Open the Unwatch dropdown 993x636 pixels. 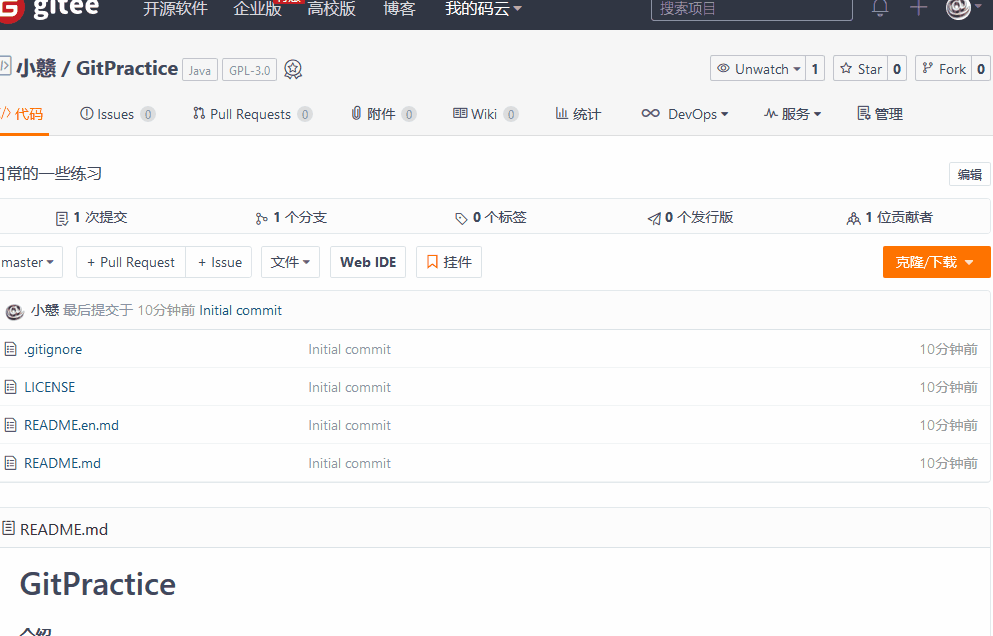point(758,68)
